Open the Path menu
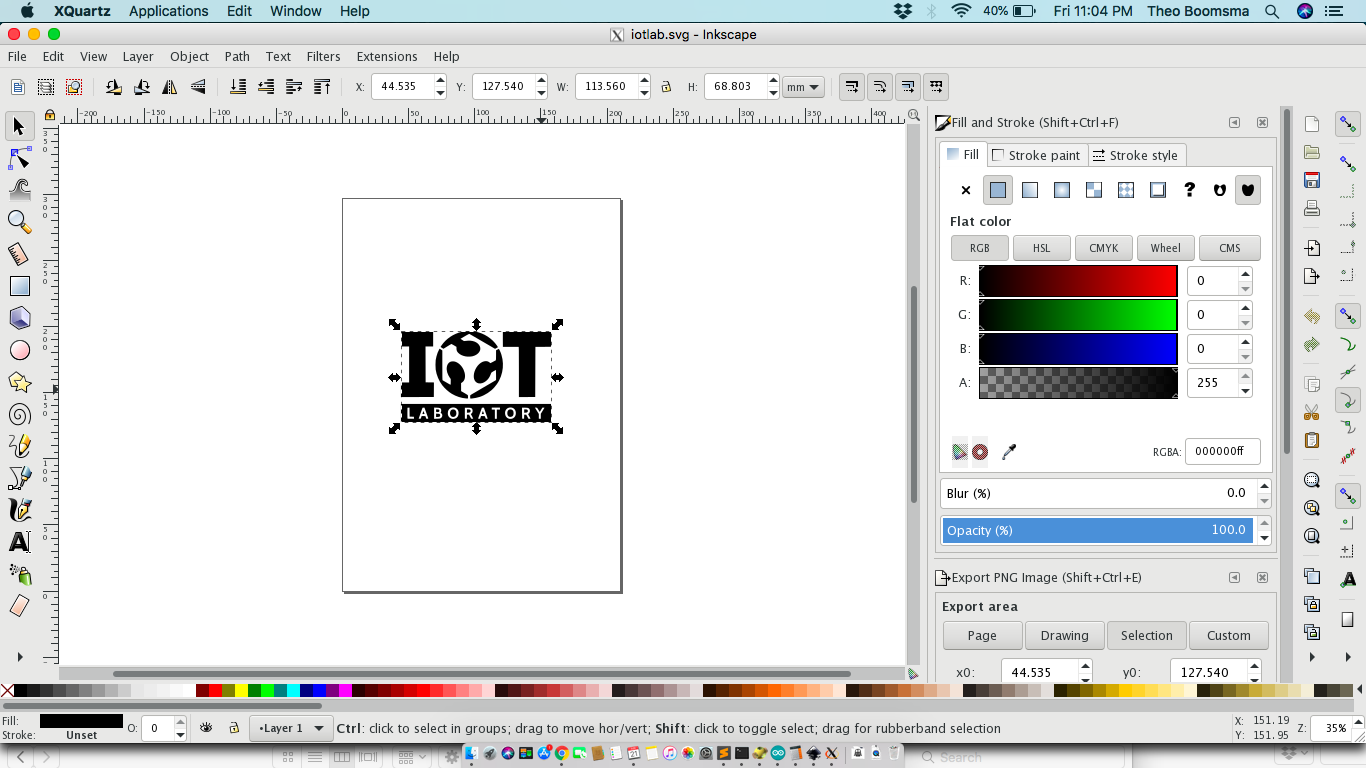Image resolution: width=1366 pixels, height=768 pixels. click(x=237, y=57)
